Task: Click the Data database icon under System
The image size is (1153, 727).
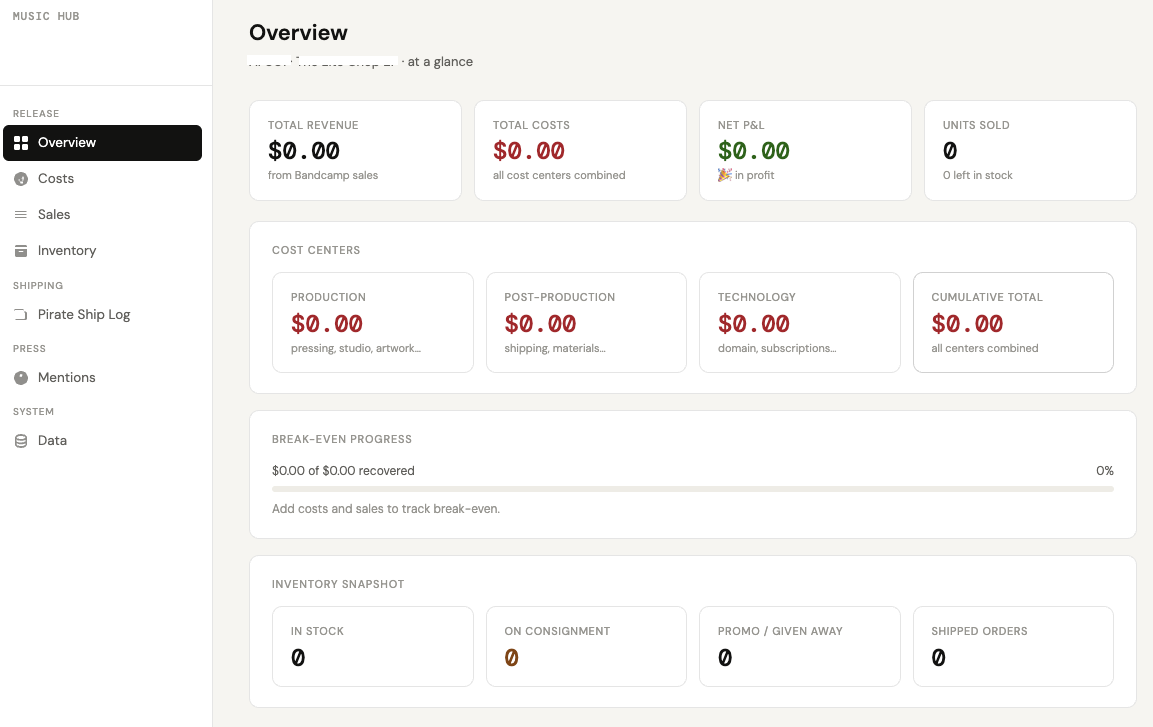Action: [x=22, y=440]
